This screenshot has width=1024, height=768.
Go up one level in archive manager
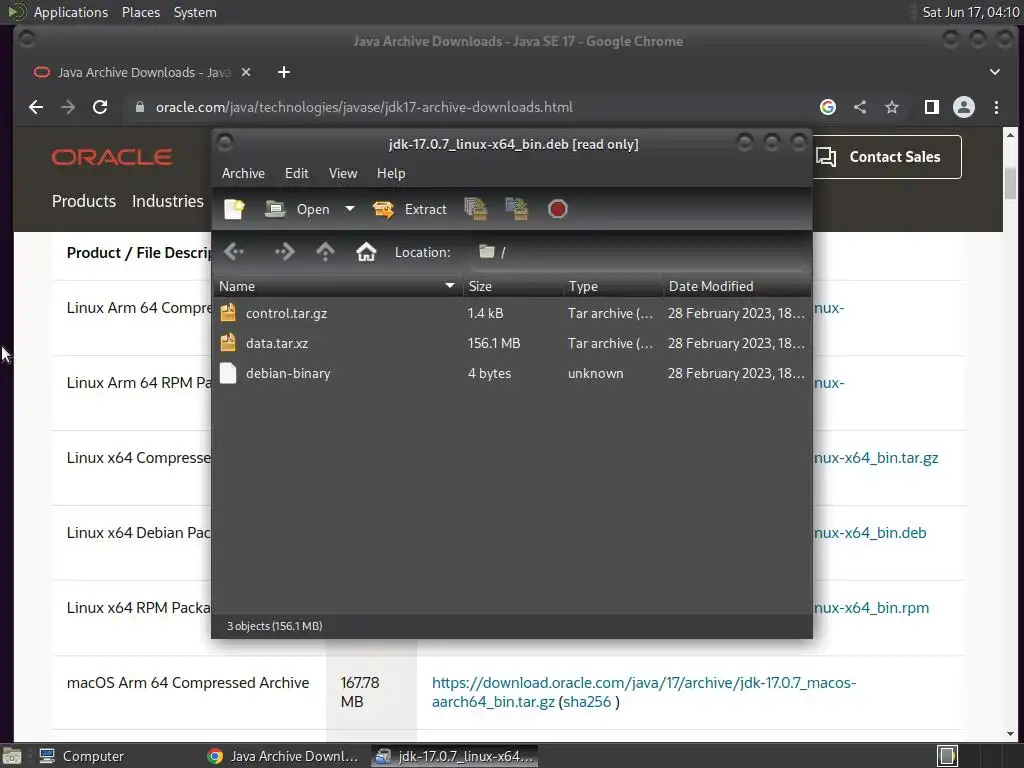coord(325,252)
